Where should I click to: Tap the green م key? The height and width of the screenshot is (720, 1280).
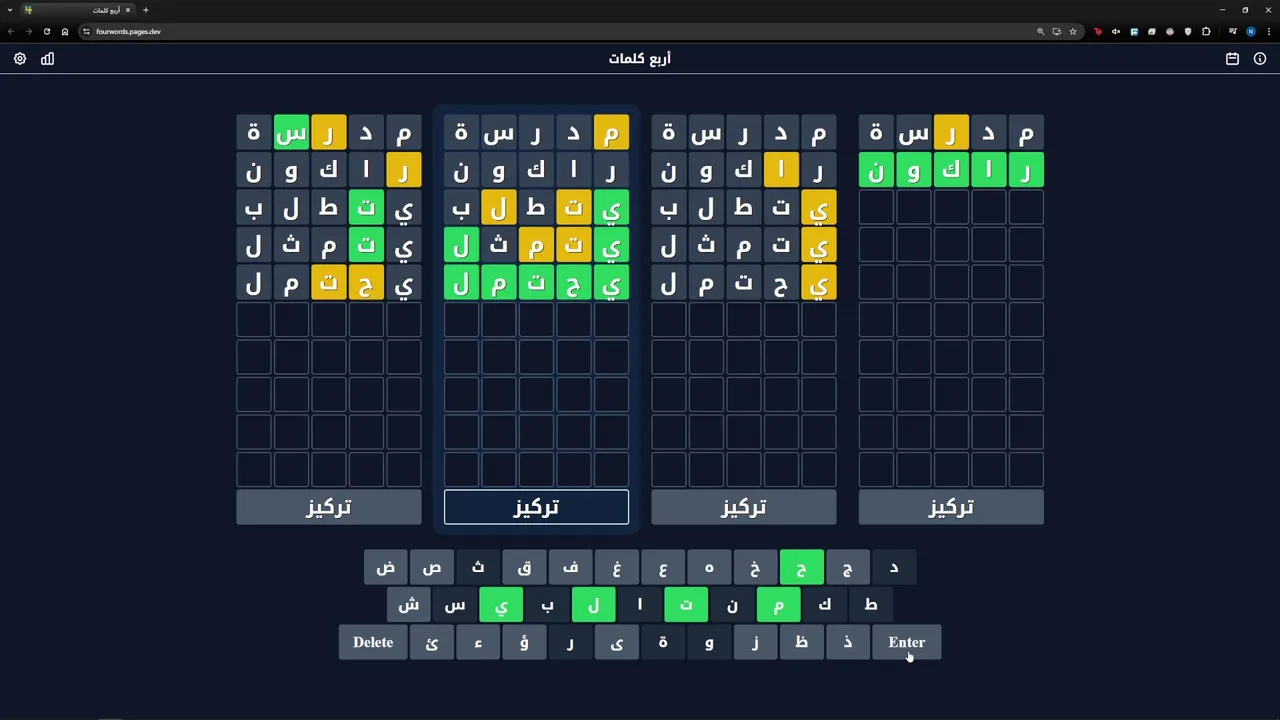[778, 604]
